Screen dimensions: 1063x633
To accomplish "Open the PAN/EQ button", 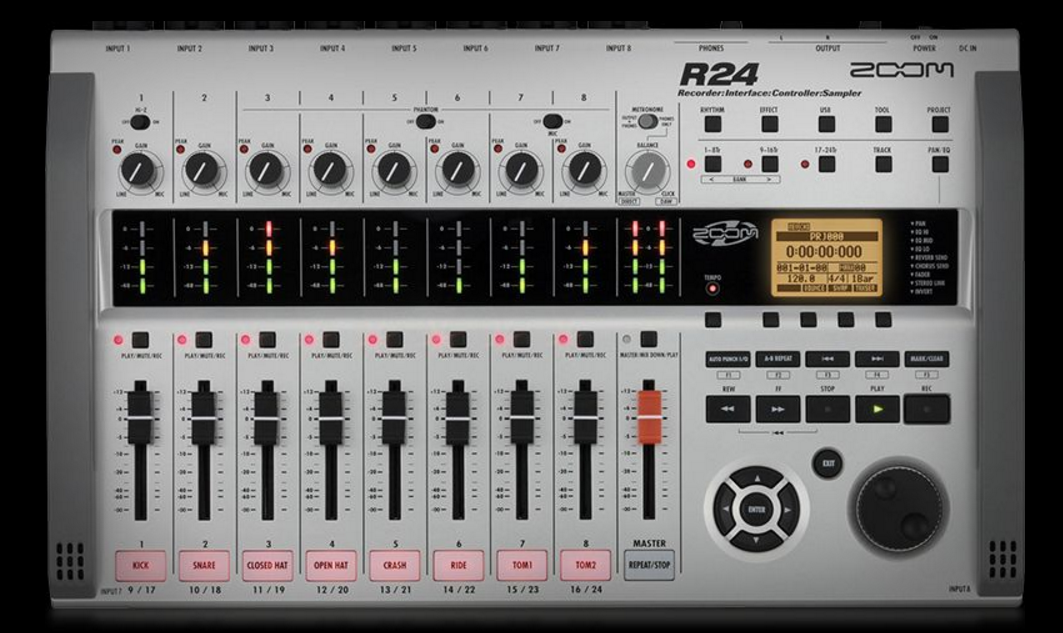I will (940, 164).
